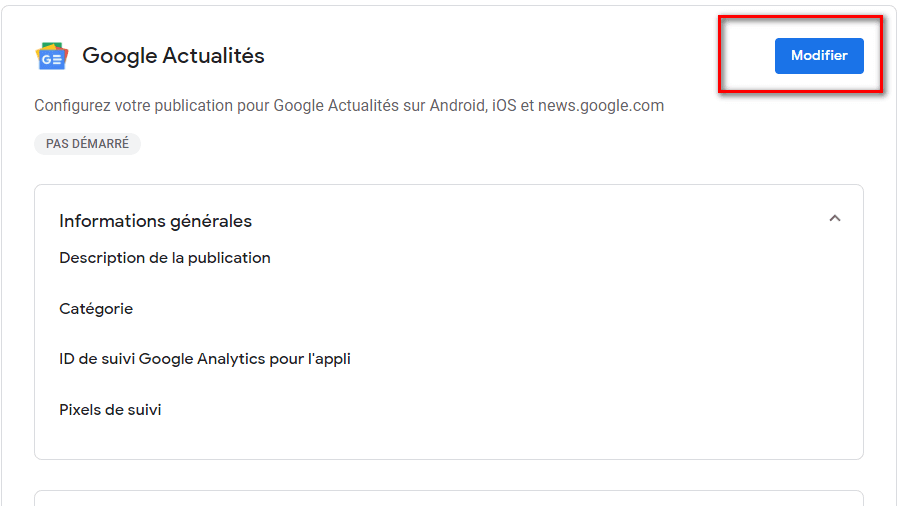
Task: Click the Google Actualités page title
Action: pyautogui.click(x=173, y=56)
